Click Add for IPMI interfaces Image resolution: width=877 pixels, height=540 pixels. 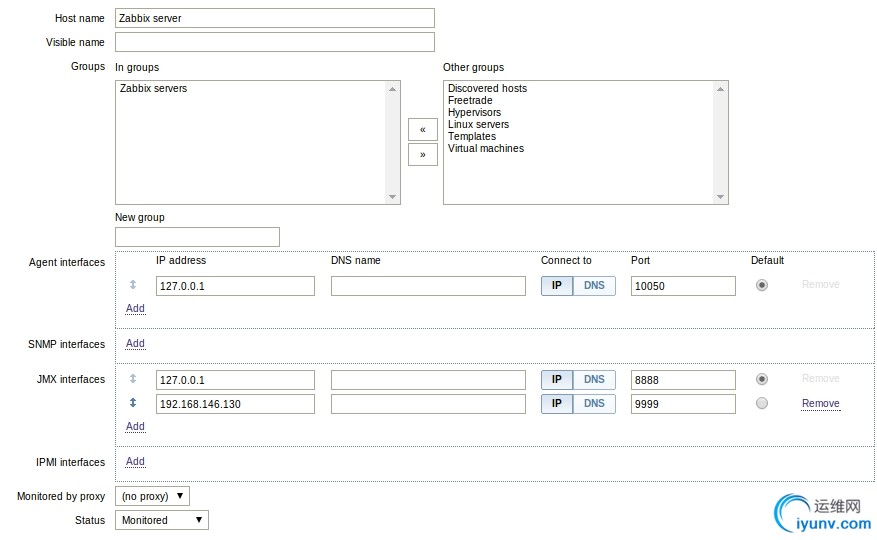135,461
